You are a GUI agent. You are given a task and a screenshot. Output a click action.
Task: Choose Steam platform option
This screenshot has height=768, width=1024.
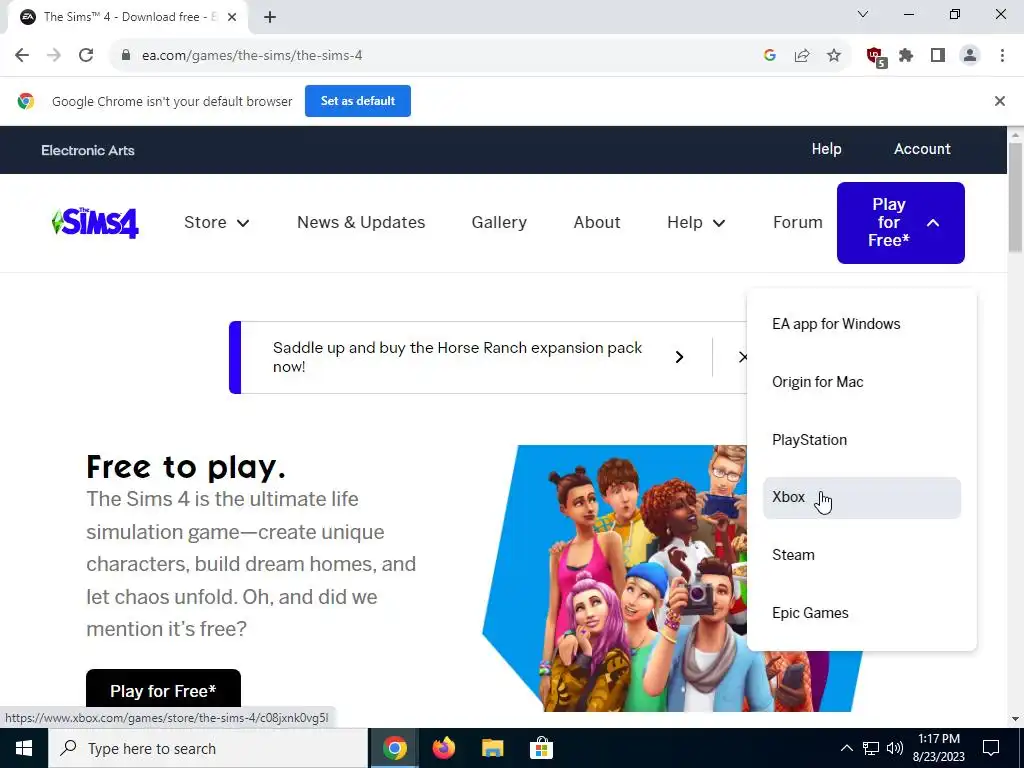[862, 555]
